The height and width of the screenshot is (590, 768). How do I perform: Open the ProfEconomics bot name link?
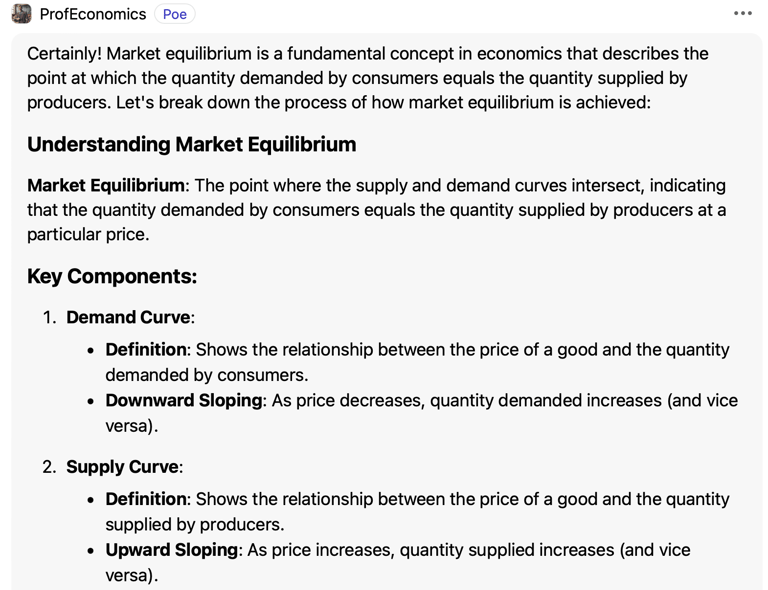coord(93,14)
